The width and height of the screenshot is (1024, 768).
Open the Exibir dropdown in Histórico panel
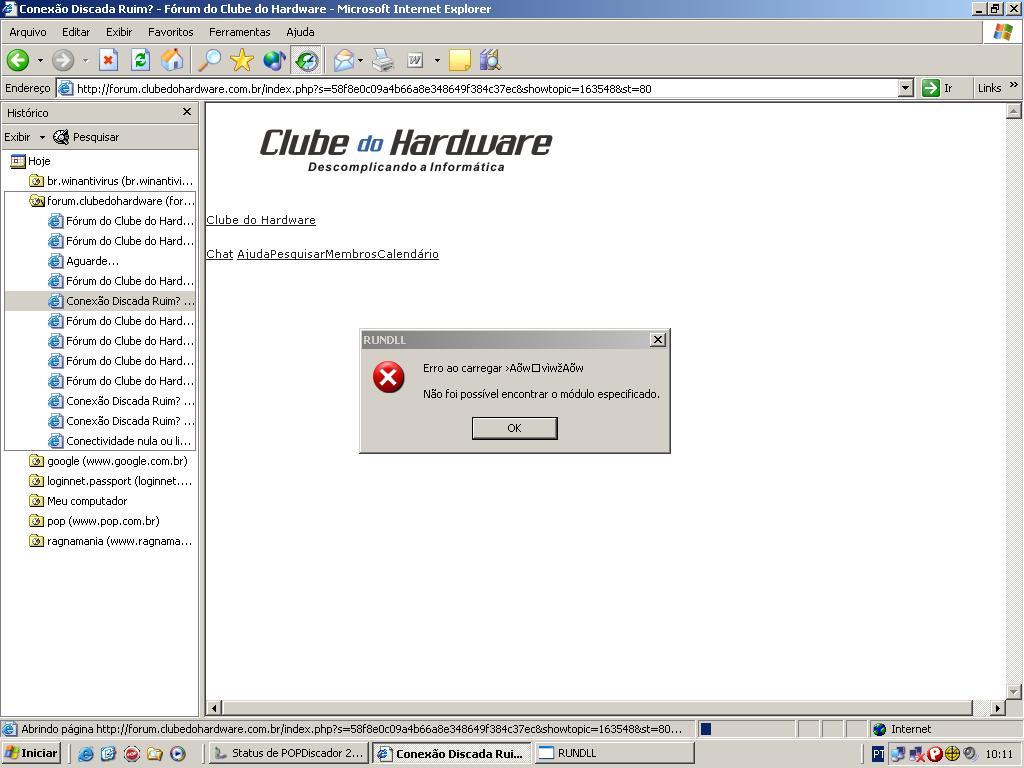[25, 137]
